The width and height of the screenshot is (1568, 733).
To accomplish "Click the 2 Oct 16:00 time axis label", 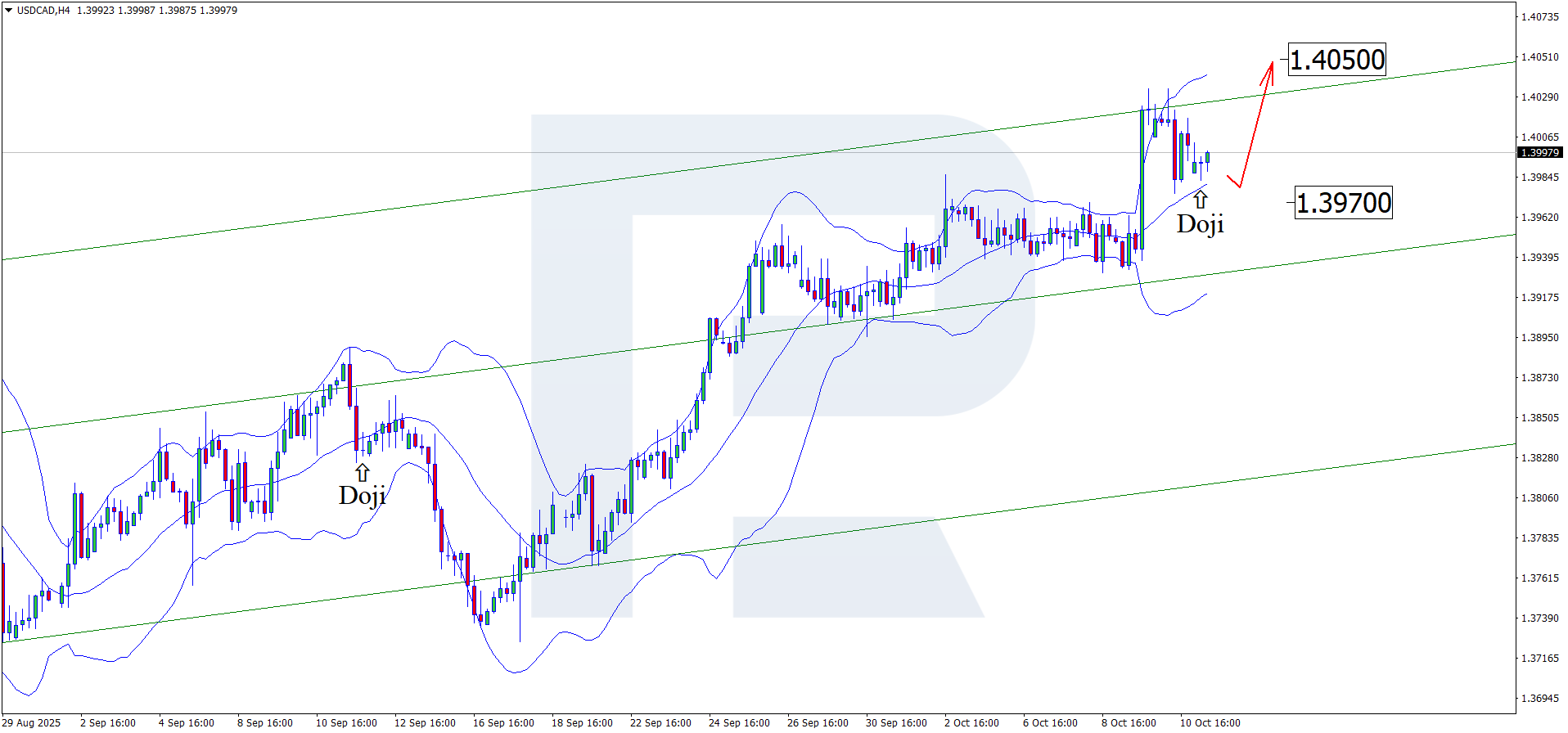I will [x=971, y=722].
